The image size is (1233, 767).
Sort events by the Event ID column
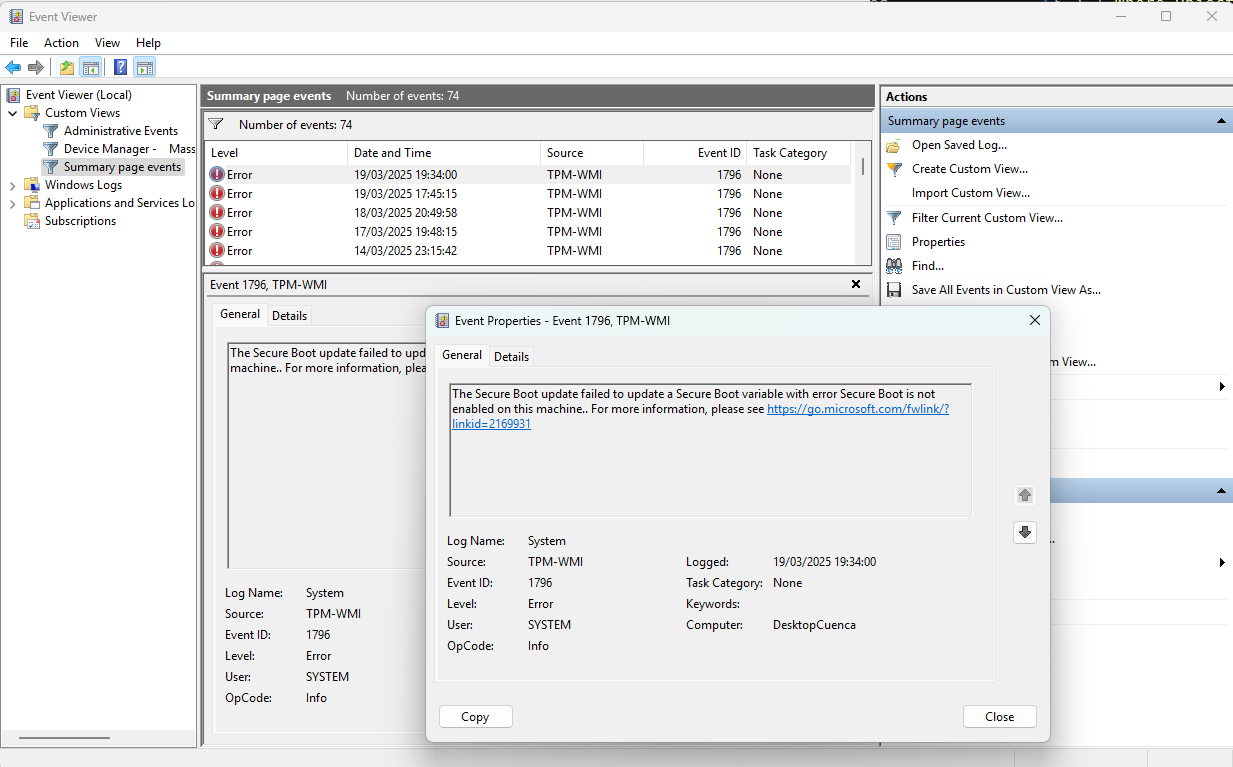coord(695,153)
